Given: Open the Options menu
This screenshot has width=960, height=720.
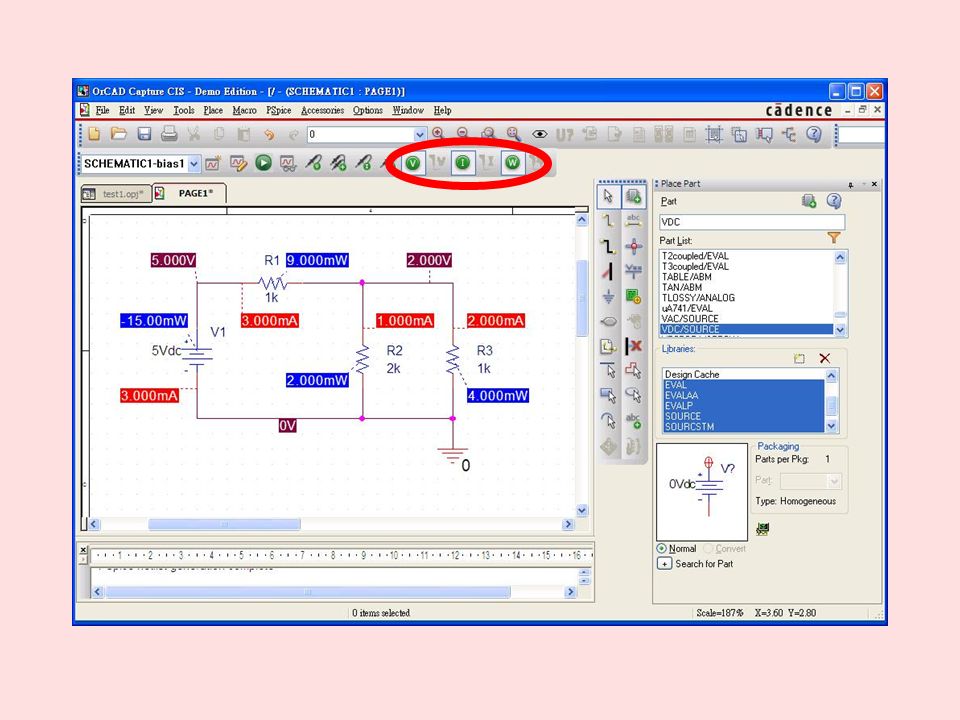Looking at the screenshot, I should pos(367,110).
